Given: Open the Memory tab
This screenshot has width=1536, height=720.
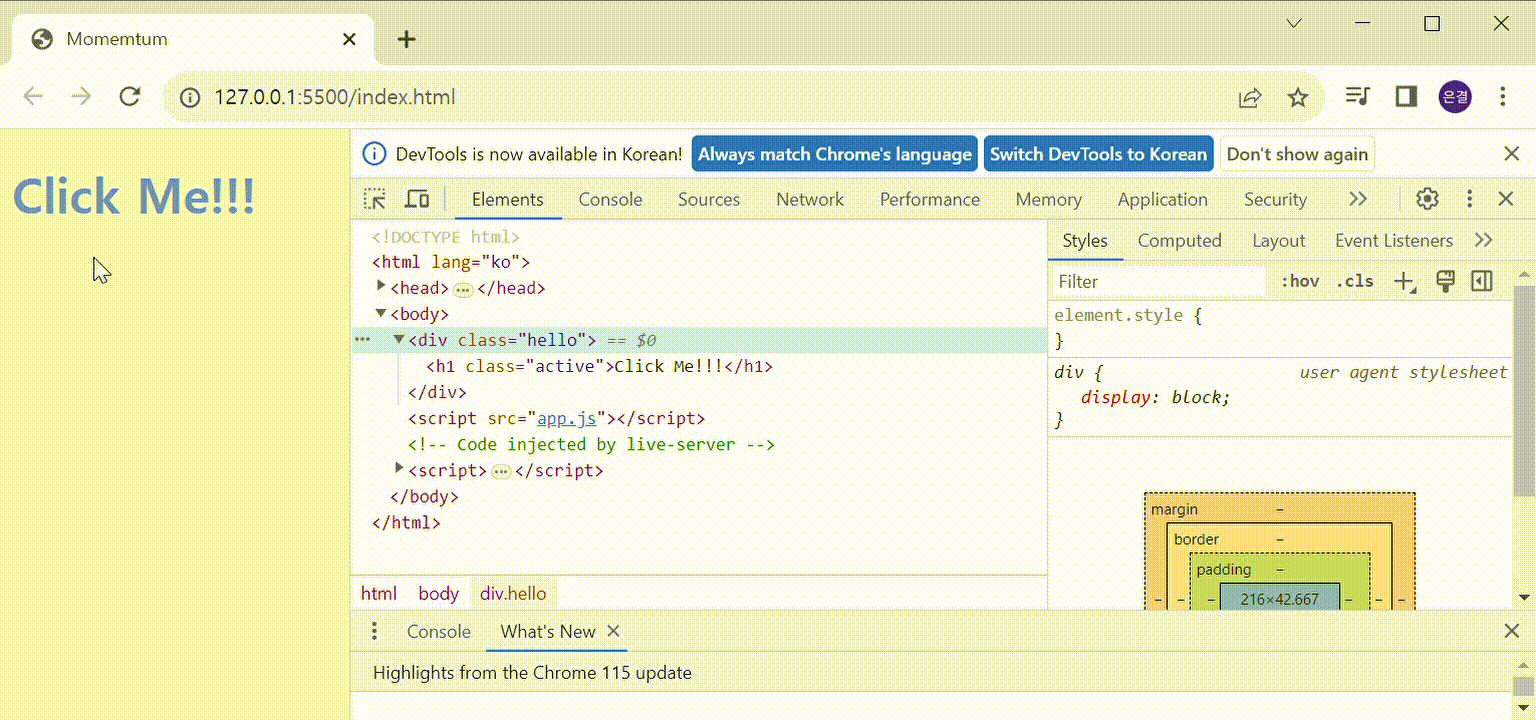Looking at the screenshot, I should (x=1049, y=199).
